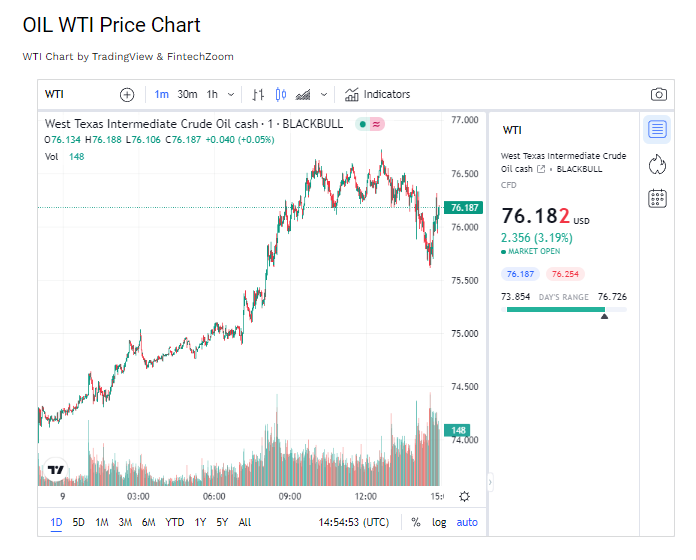
Task: Click the 2.356 (3.19%) change value
Action: [x=537, y=238]
